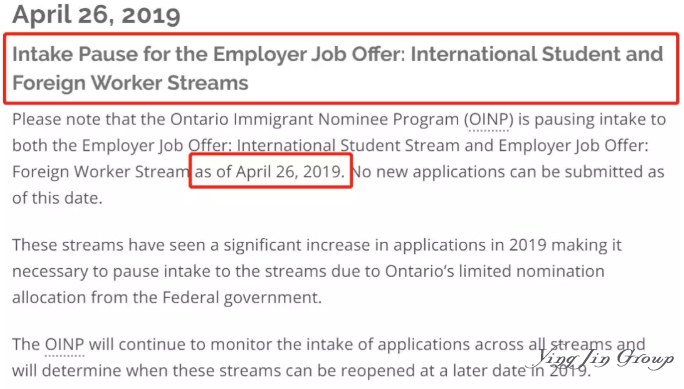The height and width of the screenshot is (389, 684).
Task: Click the Intake Pause headline's first line
Action: coord(338,55)
